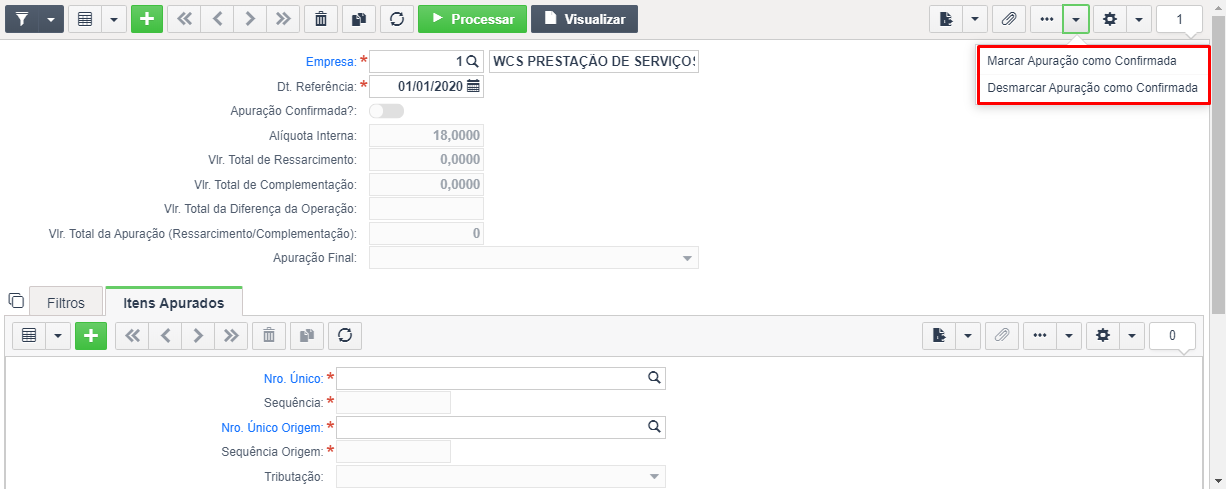1226x489 pixels.
Task: Click the Itens Apurados refresh icon
Action: [x=346, y=336]
